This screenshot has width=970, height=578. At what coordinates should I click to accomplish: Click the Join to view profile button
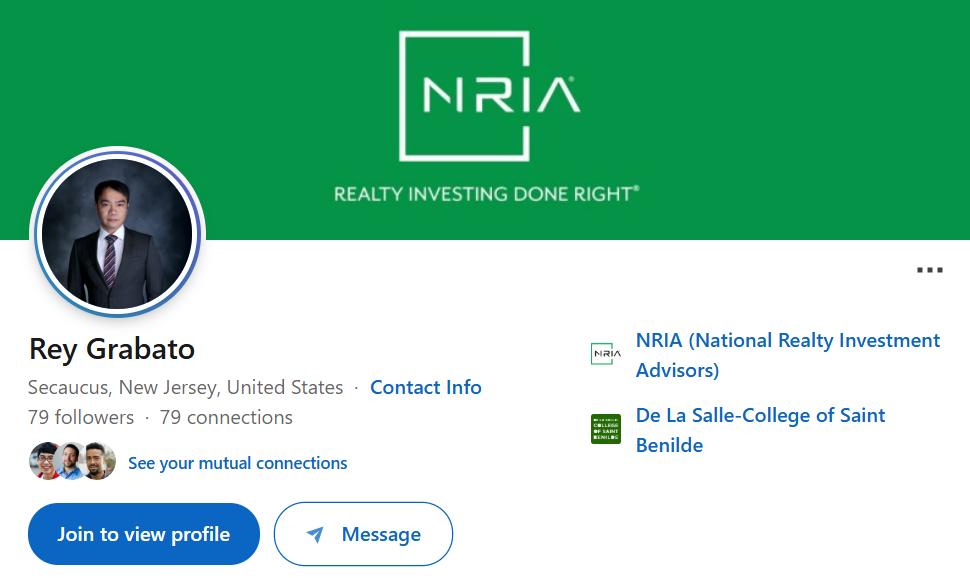[x=144, y=534]
